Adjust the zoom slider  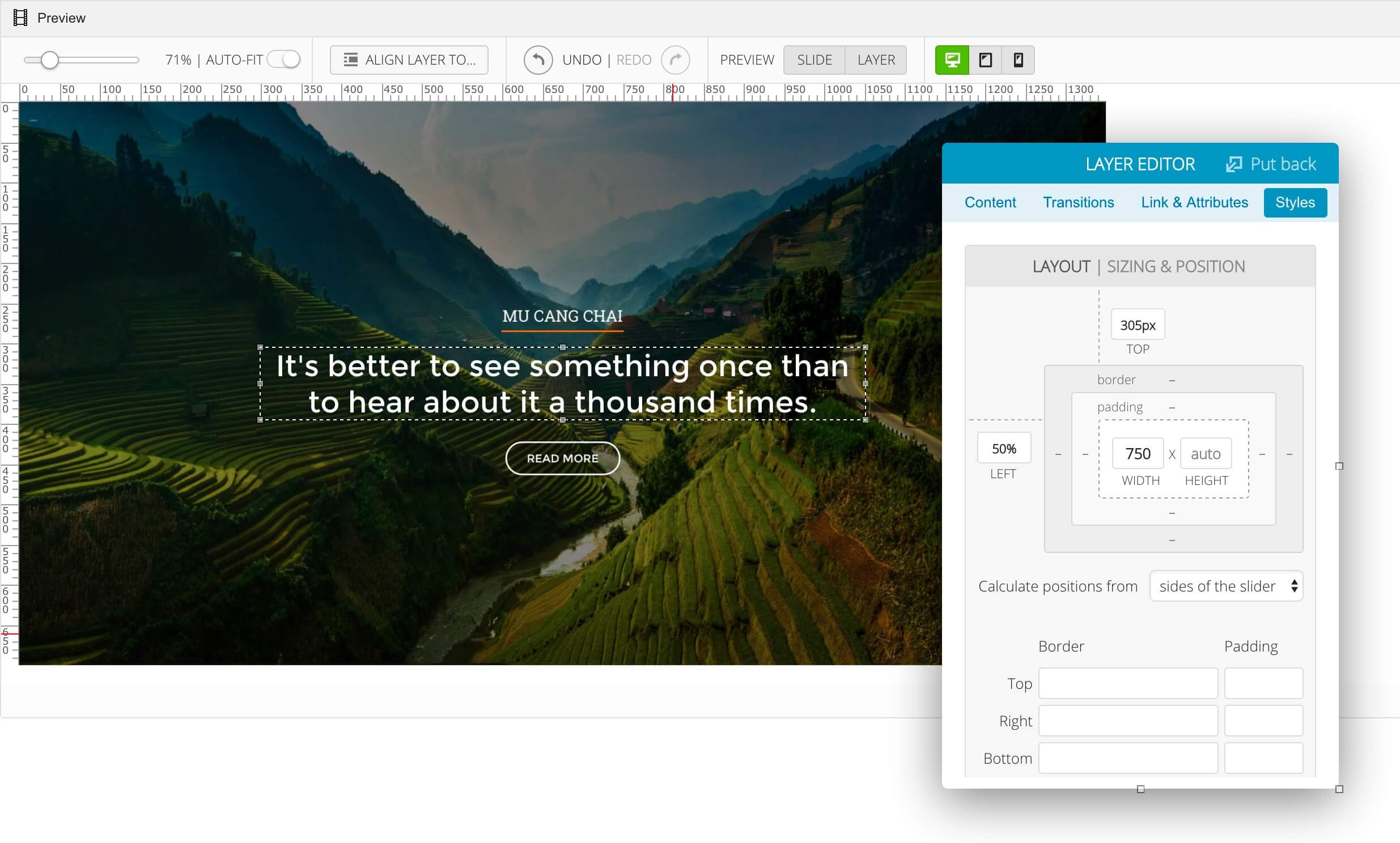pos(50,59)
